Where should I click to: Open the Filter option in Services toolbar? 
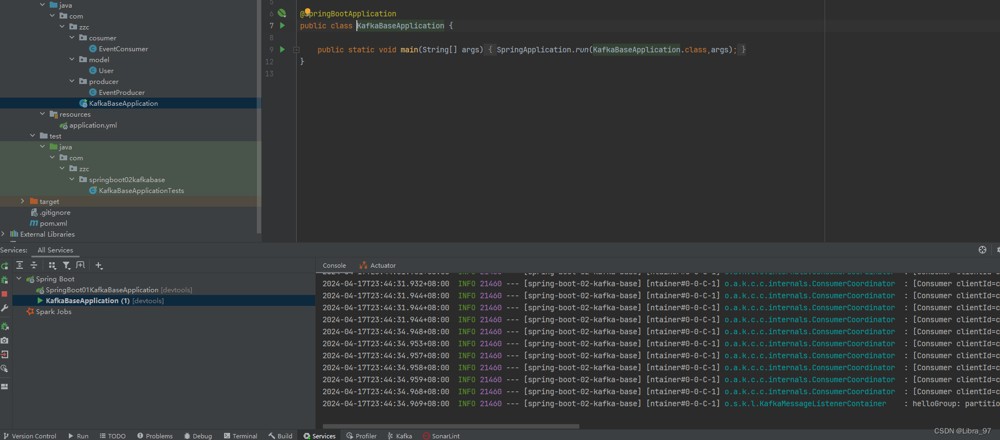pyautogui.click(x=66, y=265)
